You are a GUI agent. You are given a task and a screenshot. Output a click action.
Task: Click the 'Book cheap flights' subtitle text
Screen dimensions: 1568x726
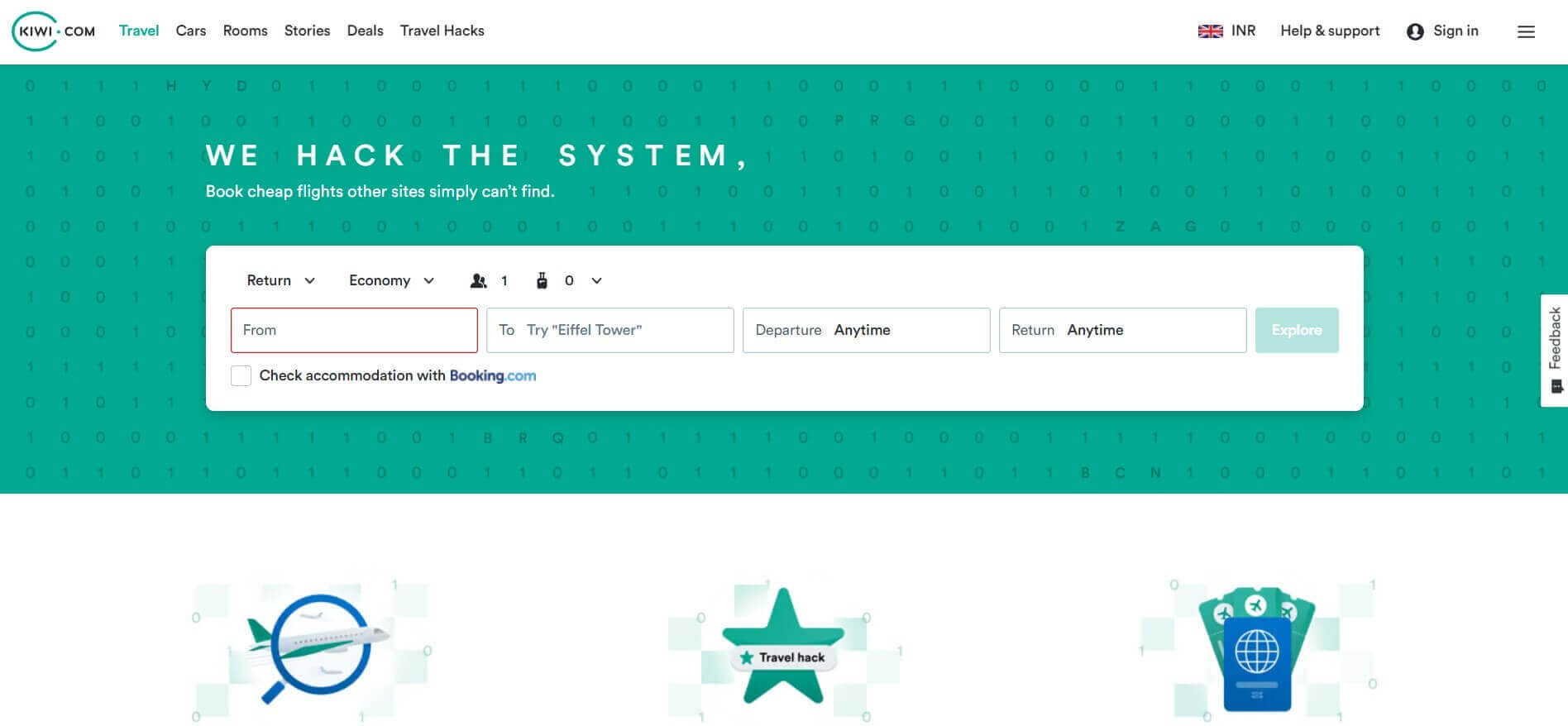click(x=380, y=192)
